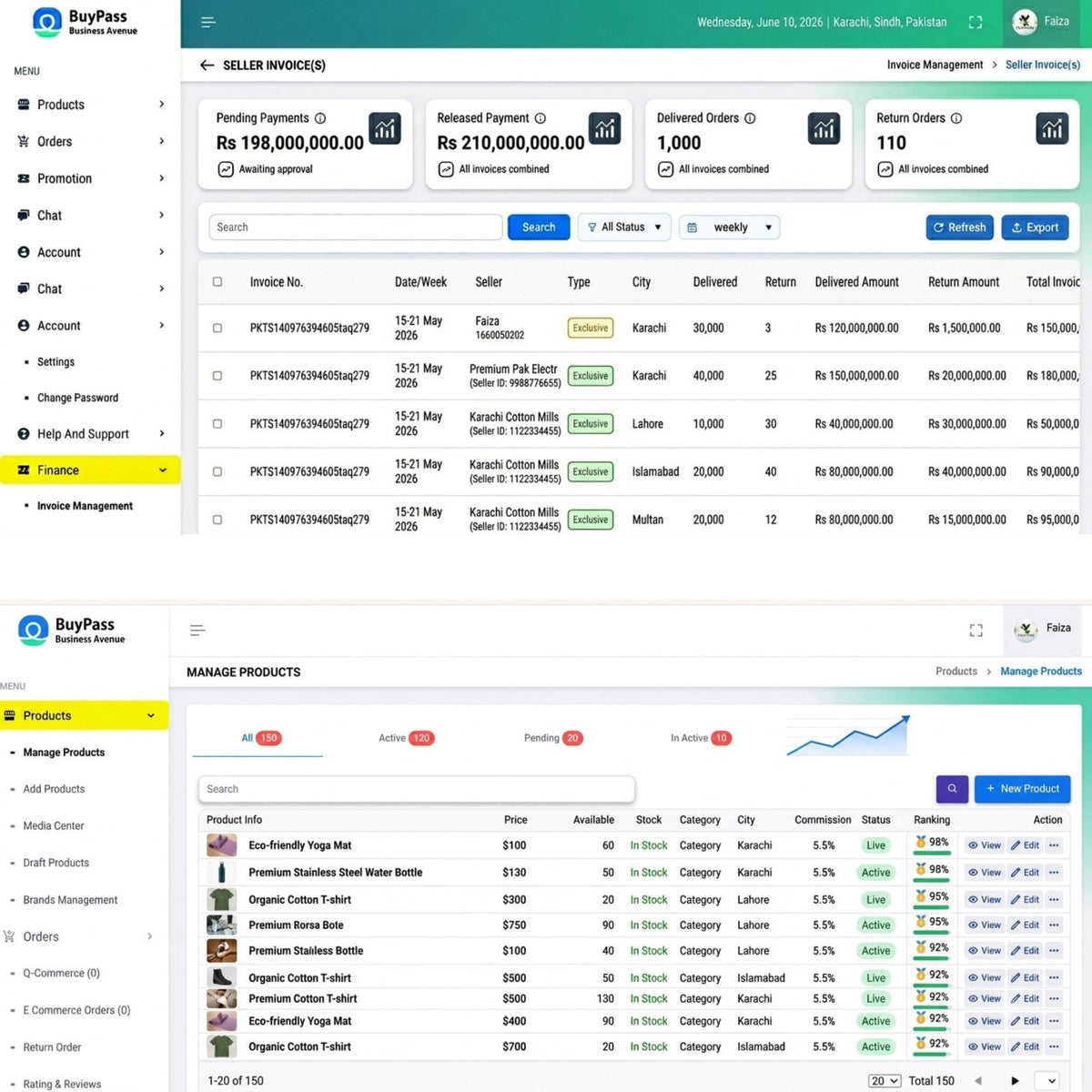Open the Delivered Orders chart icon
This screenshot has height=1092, width=1092.
pos(824,128)
